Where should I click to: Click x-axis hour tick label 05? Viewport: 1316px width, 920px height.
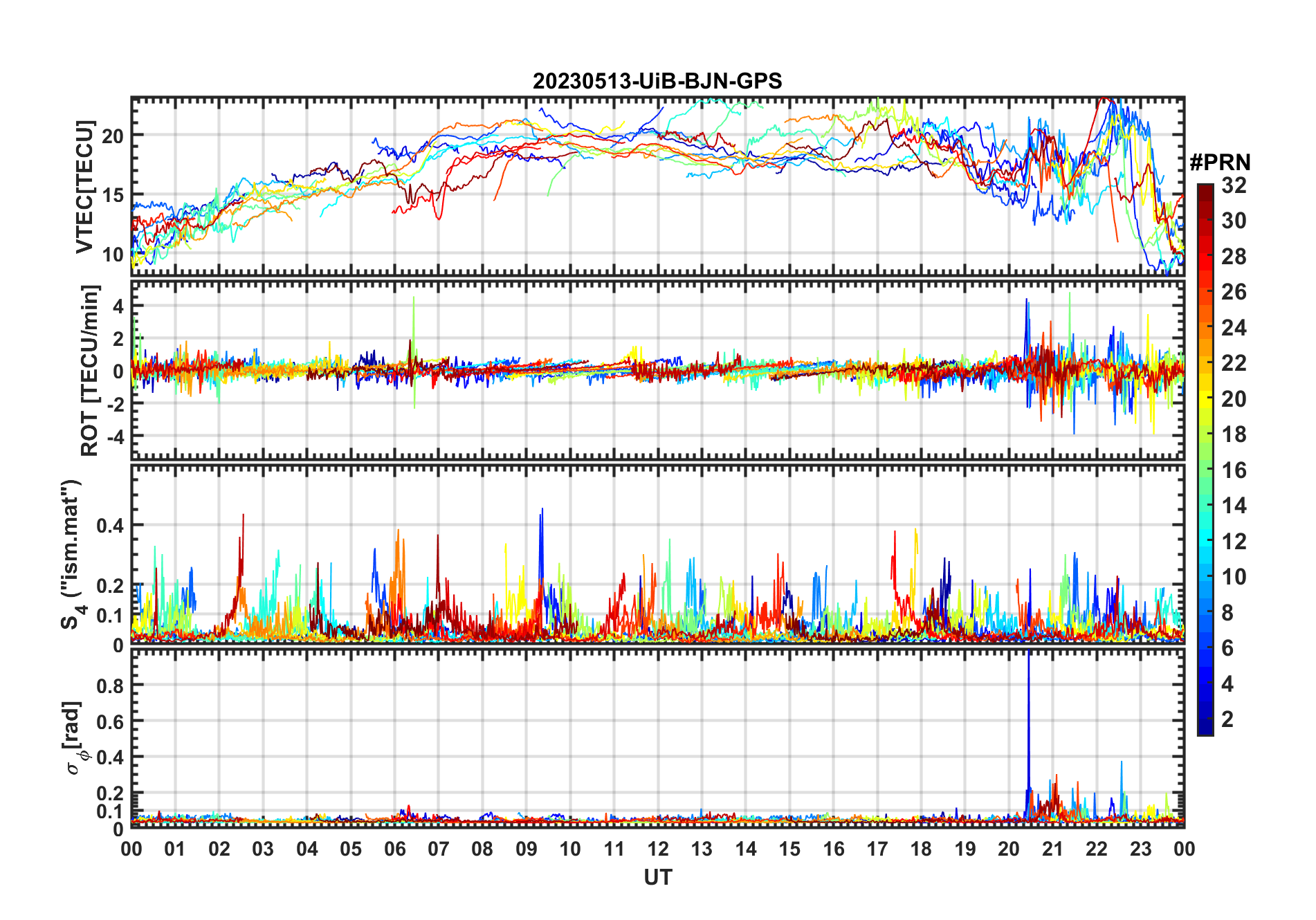click(x=351, y=849)
